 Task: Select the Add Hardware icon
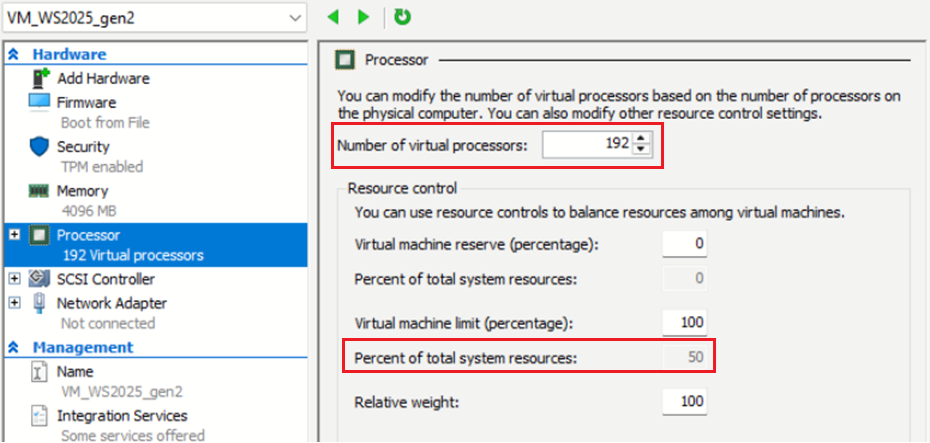39,79
